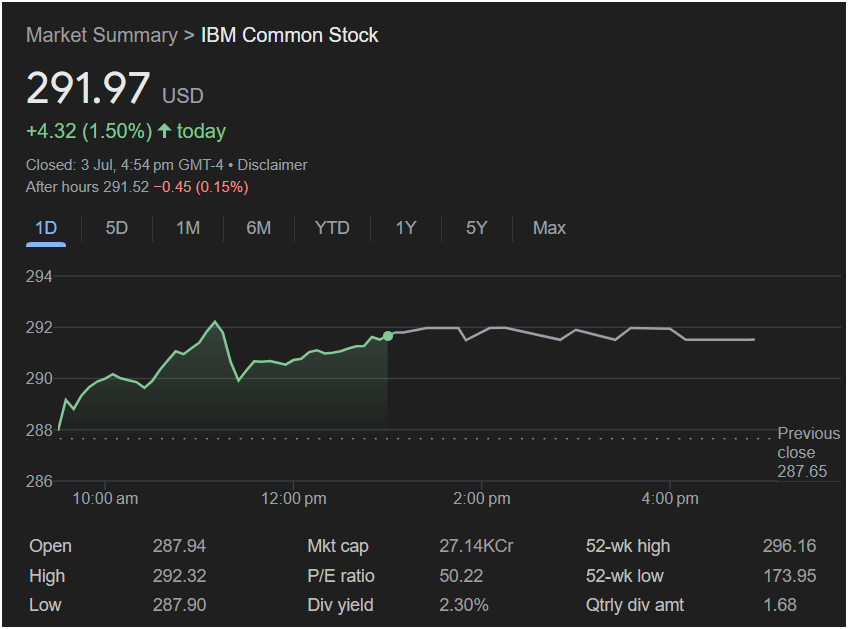Click the P/E ratio label
The height and width of the screenshot is (629, 848).
[341, 576]
